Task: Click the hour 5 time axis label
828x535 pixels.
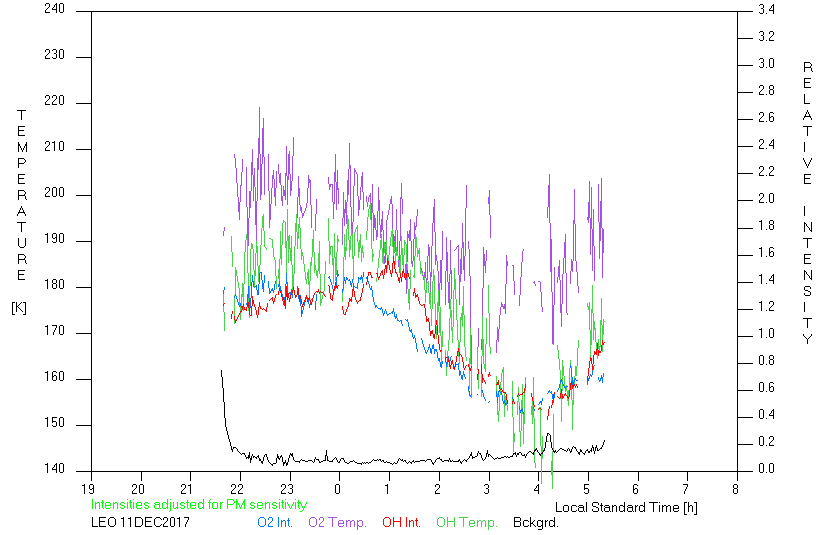Action: click(587, 489)
